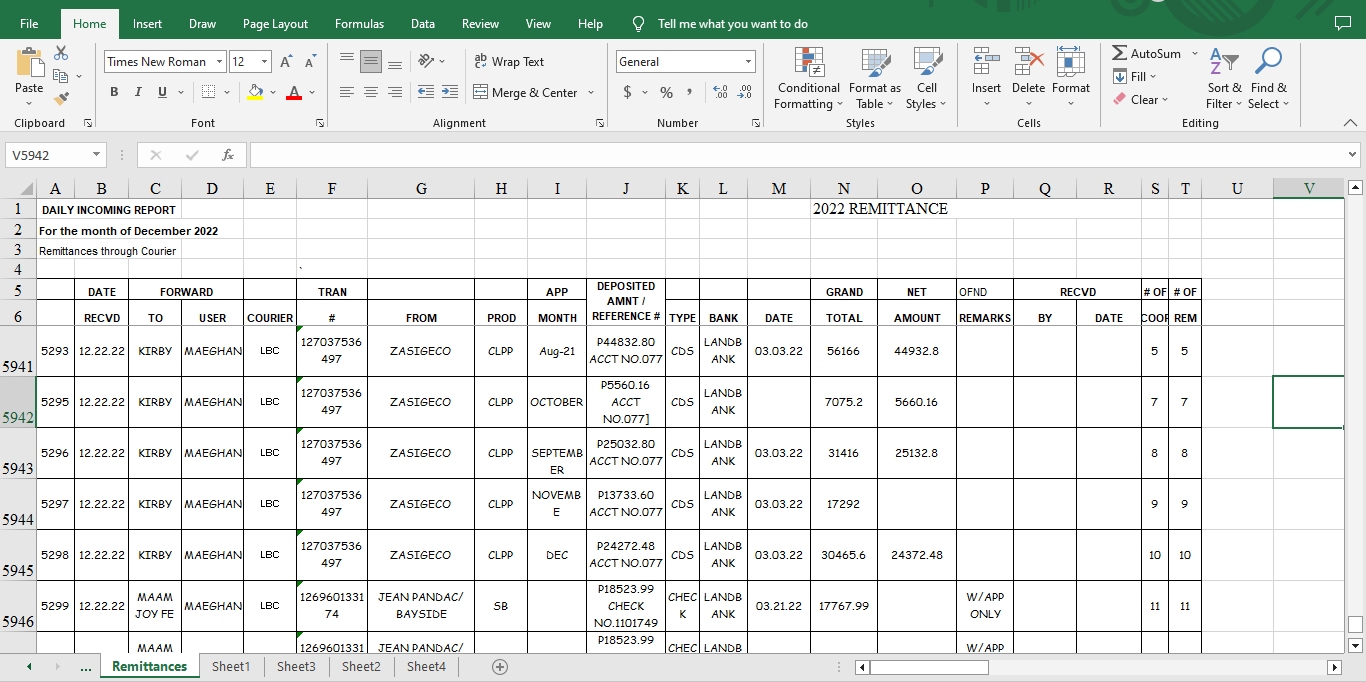Align text to bottom
This screenshot has height=682, width=1366.
coord(395,62)
